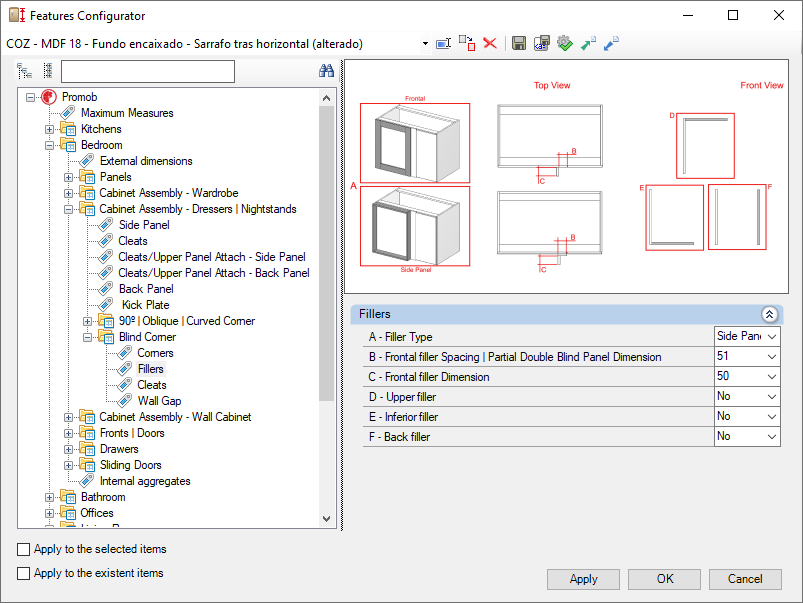Enable Apply to the selected items checkbox
Image resolution: width=803 pixels, height=603 pixels.
[24, 549]
